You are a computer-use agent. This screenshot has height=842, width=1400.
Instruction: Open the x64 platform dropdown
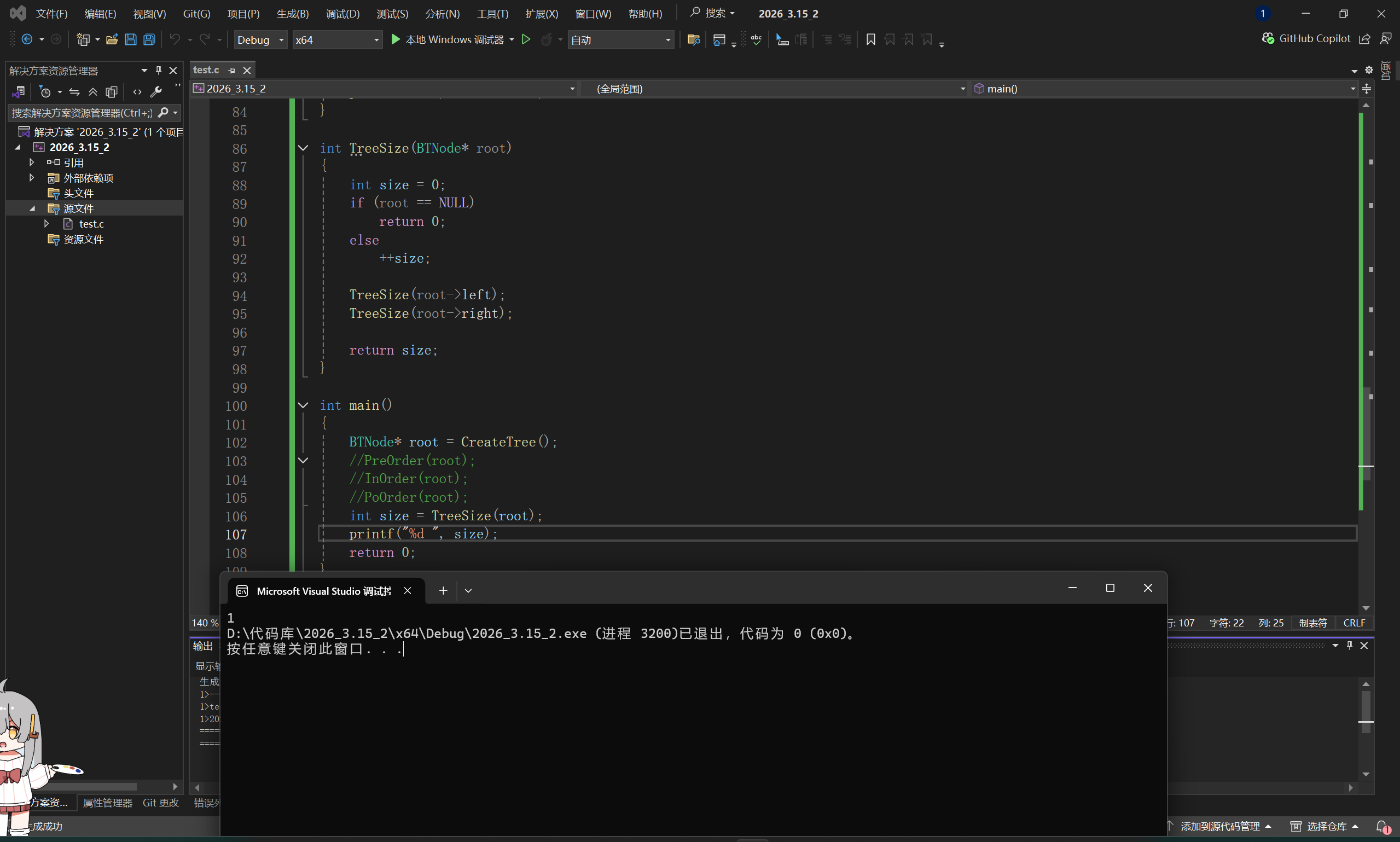[337, 40]
